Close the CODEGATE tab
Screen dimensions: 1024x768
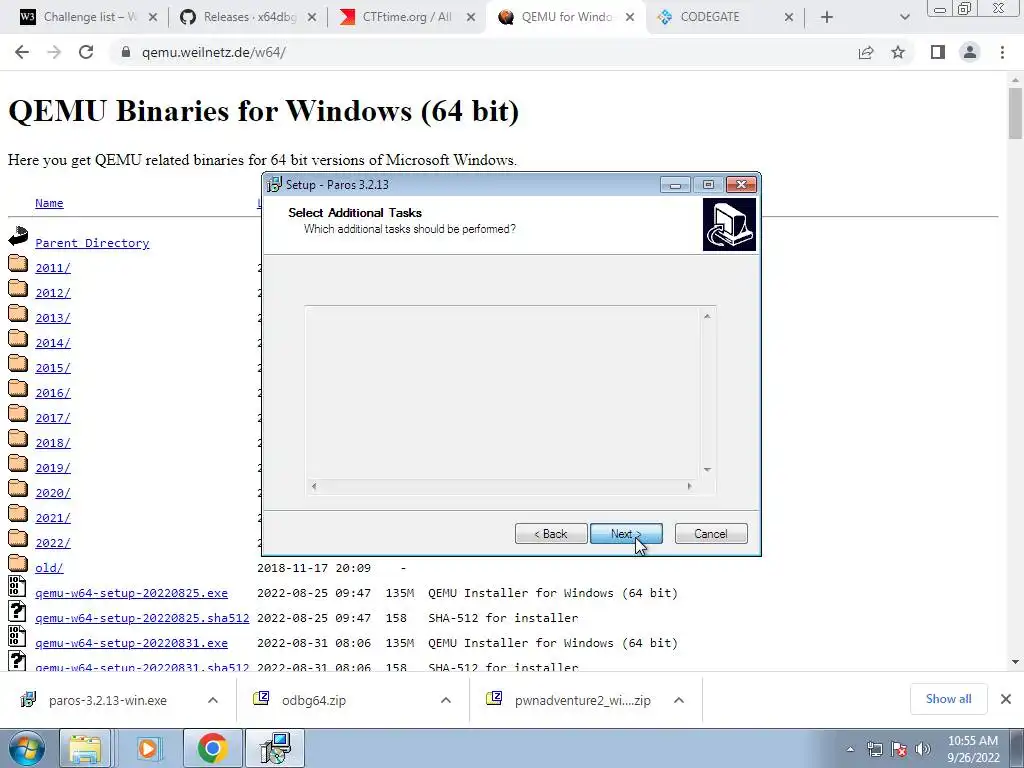pos(789,17)
